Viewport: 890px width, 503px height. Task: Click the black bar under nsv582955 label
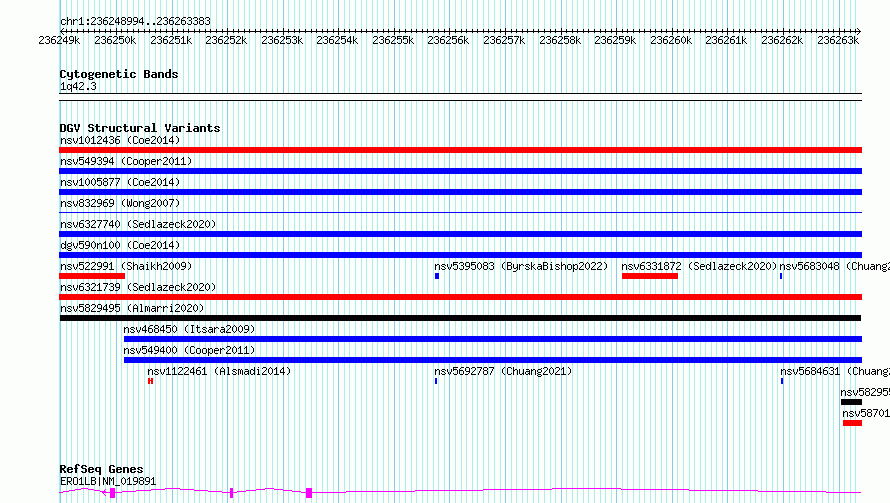[x=851, y=402]
